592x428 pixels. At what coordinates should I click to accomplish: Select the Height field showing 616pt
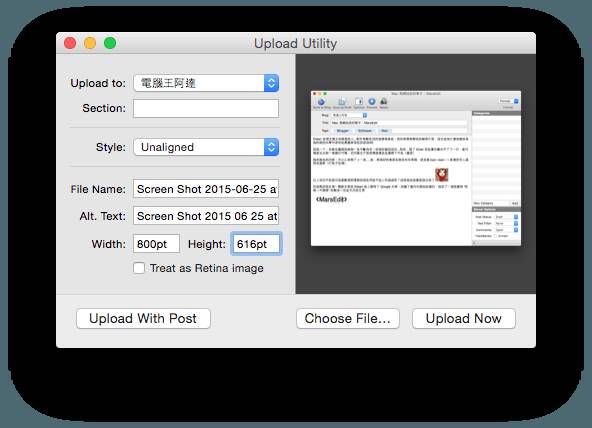click(x=256, y=244)
